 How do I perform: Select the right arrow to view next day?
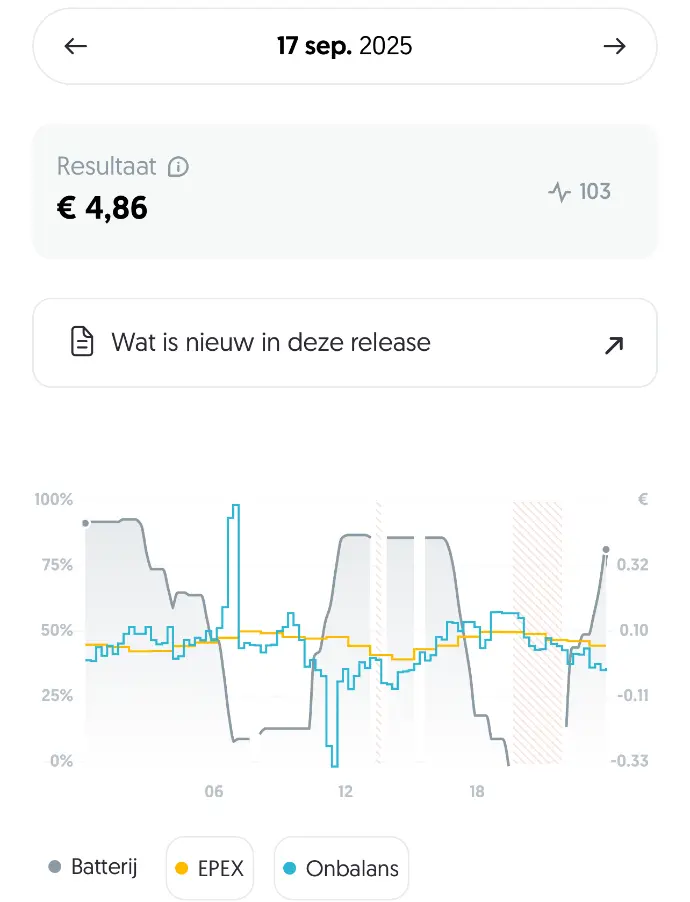coord(616,46)
